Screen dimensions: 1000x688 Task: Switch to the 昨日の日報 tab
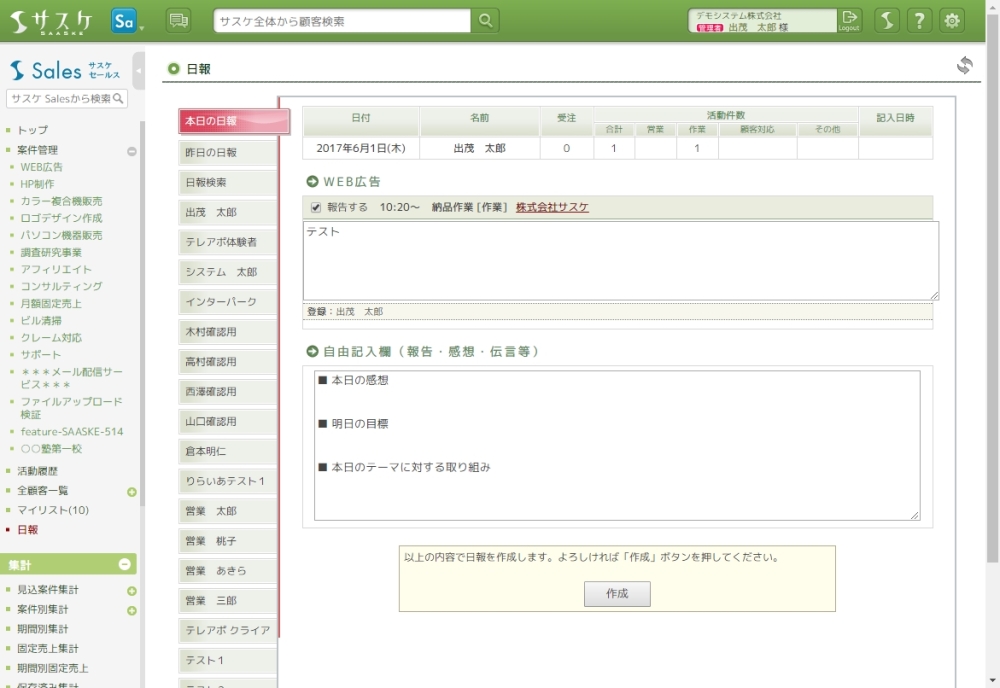point(227,153)
